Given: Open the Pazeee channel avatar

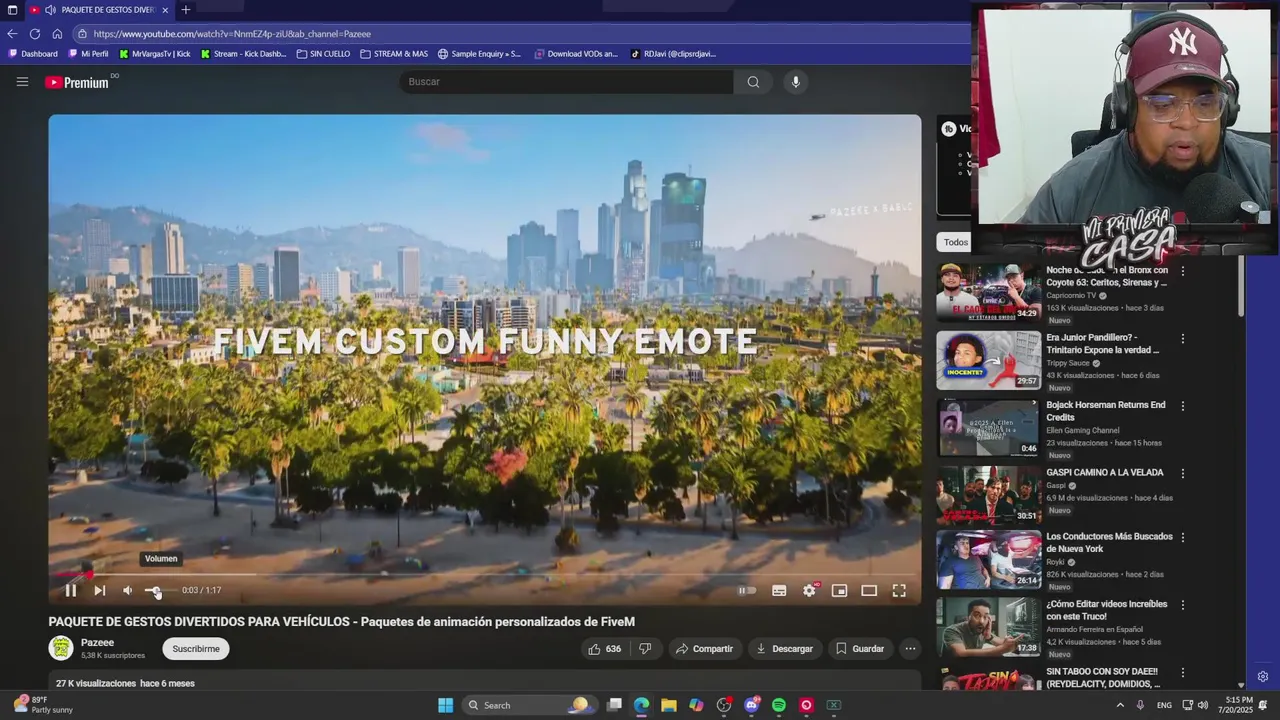Looking at the screenshot, I should (x=61, y=648).
